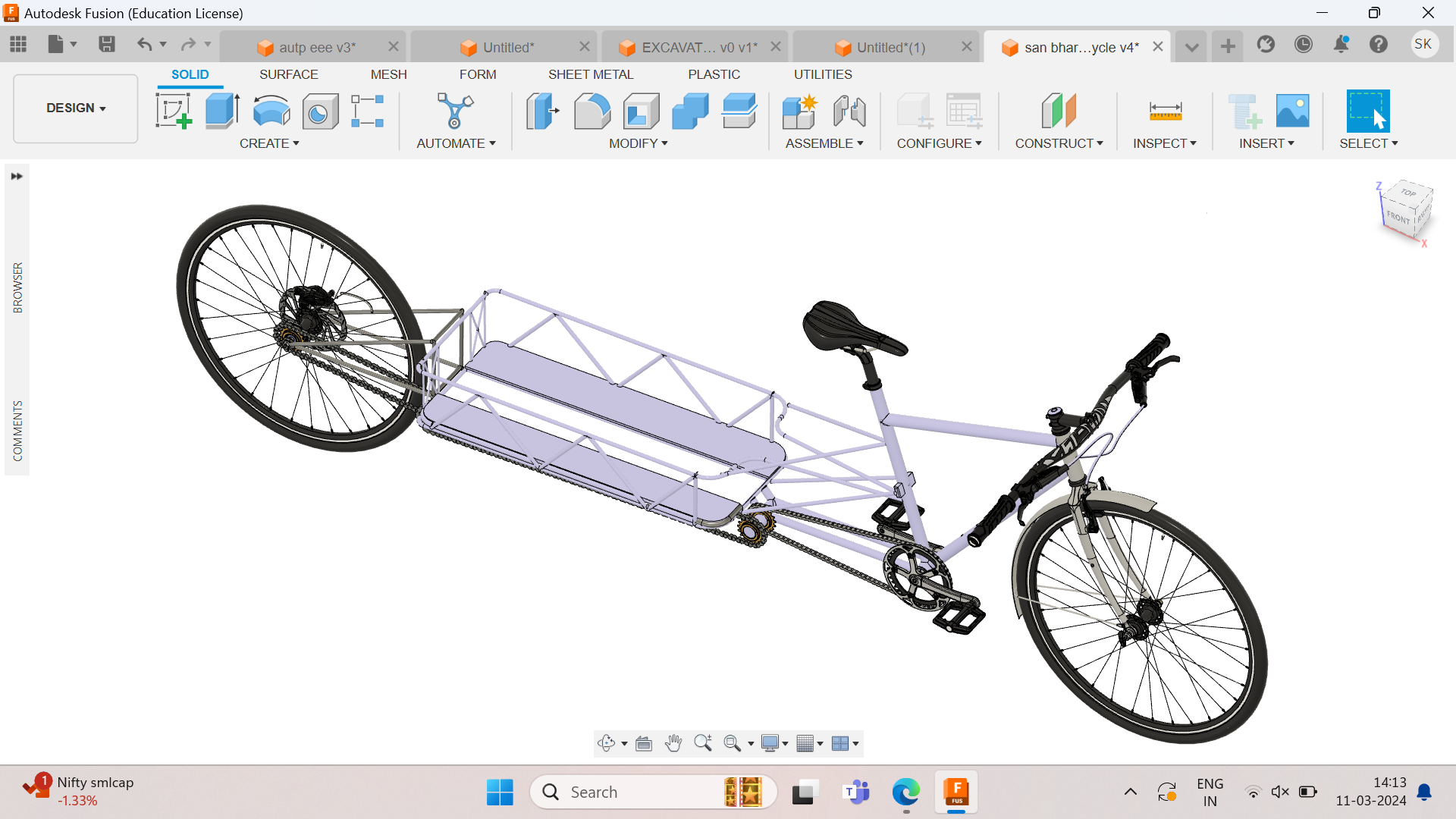Activate the Extrude tool

tap(221, 111)
